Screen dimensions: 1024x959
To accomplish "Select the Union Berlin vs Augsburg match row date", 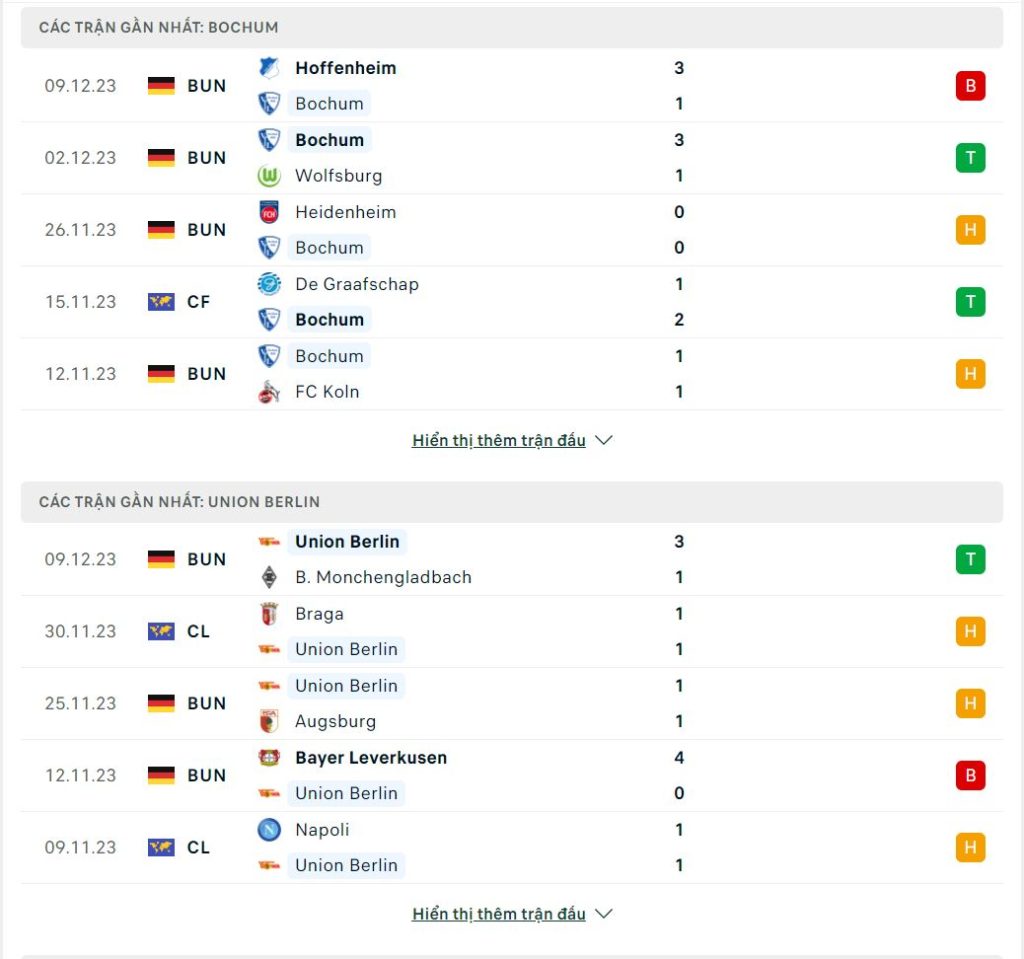I will click(80, 704).
